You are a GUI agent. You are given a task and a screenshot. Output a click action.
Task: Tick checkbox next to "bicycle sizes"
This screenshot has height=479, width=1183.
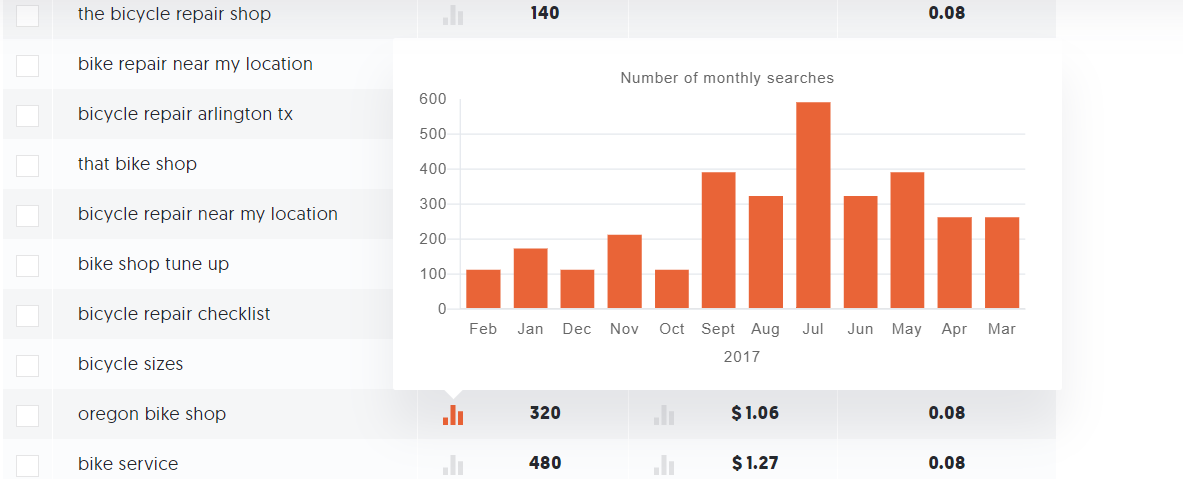click(27, 365)
